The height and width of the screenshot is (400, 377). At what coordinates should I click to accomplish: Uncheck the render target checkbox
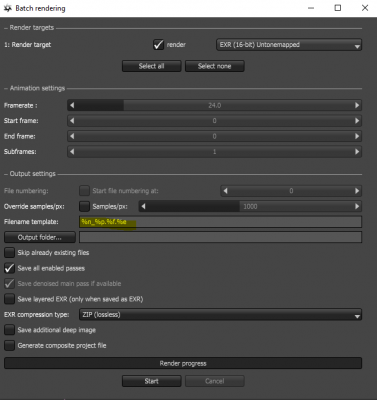click(158, 45)
